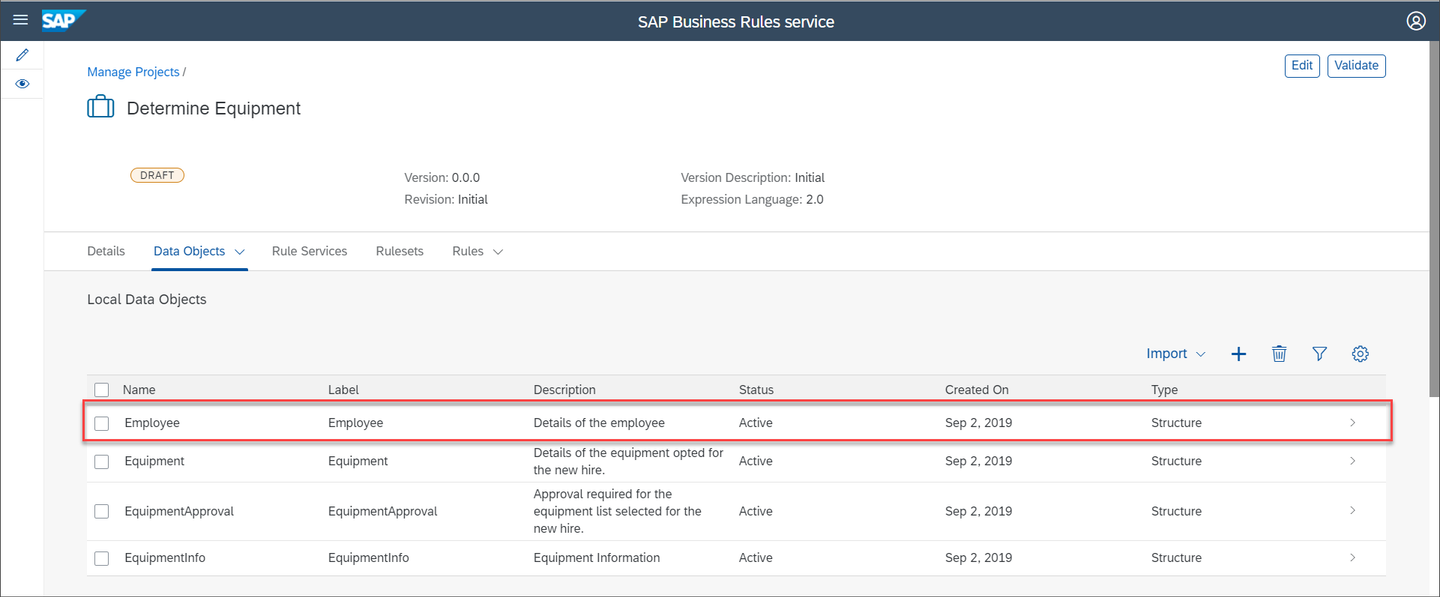The width and height of the screenshot is (1440, 597).
Task: Click the Validate button
Action: pos(1356,66)
